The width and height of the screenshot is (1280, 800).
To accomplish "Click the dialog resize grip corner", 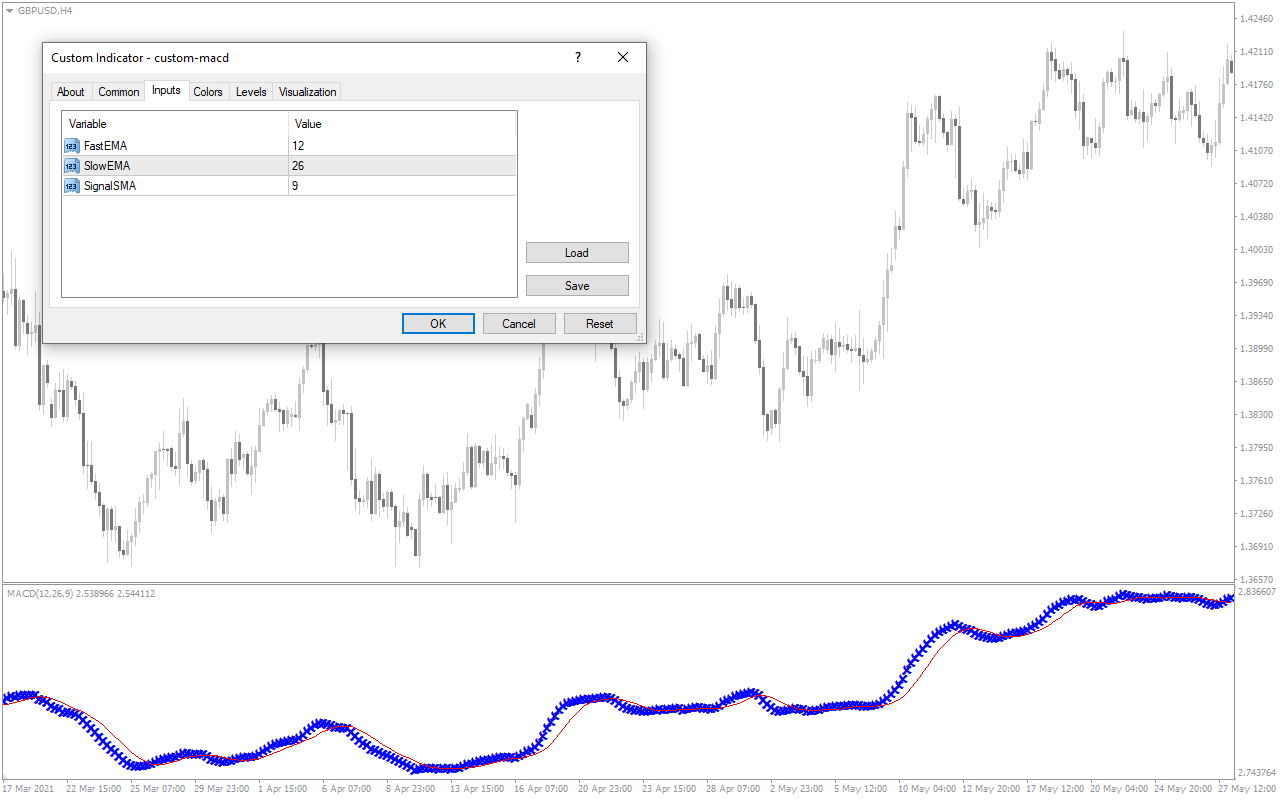I will click(x=640, y=338).
